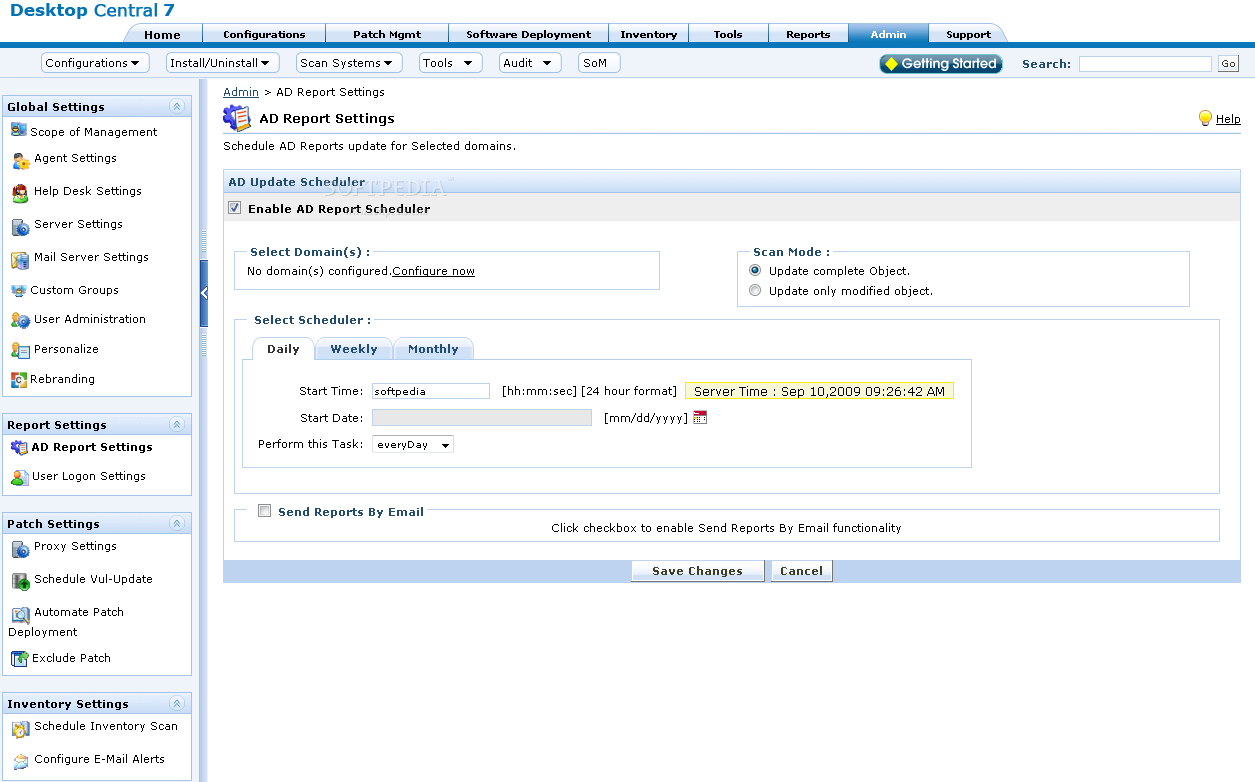Click the Custom Groups icon
Screen dimensions: 1255x782
(x=20, y=291)
